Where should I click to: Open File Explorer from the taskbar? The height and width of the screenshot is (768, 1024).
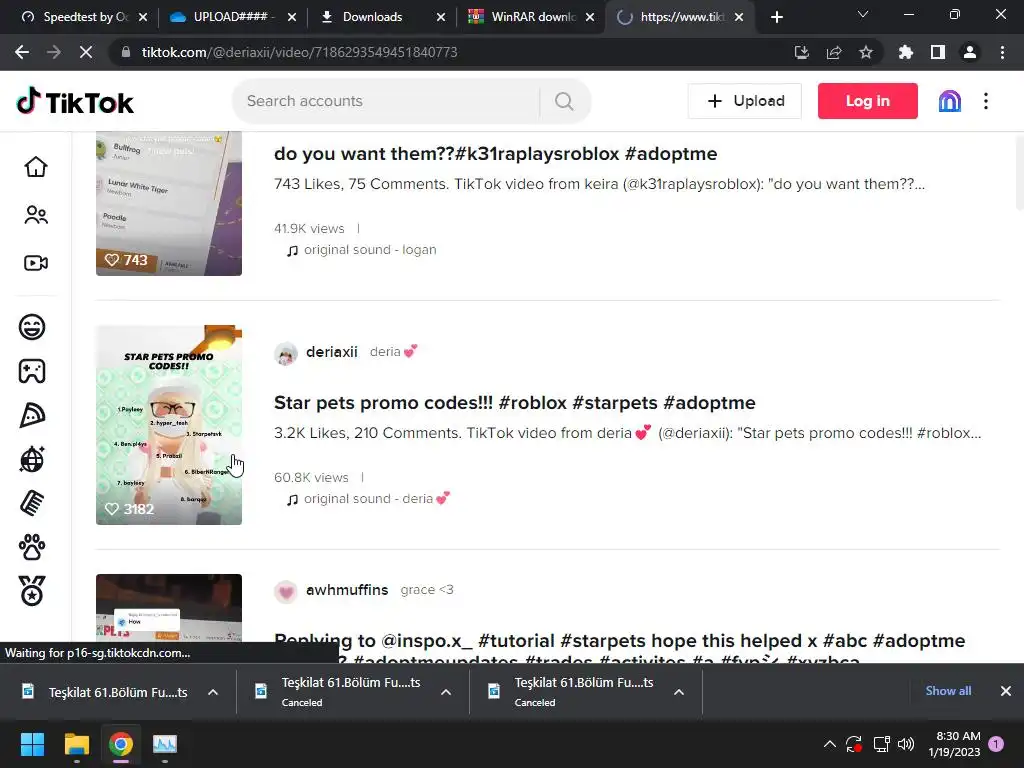pos(76,744)
